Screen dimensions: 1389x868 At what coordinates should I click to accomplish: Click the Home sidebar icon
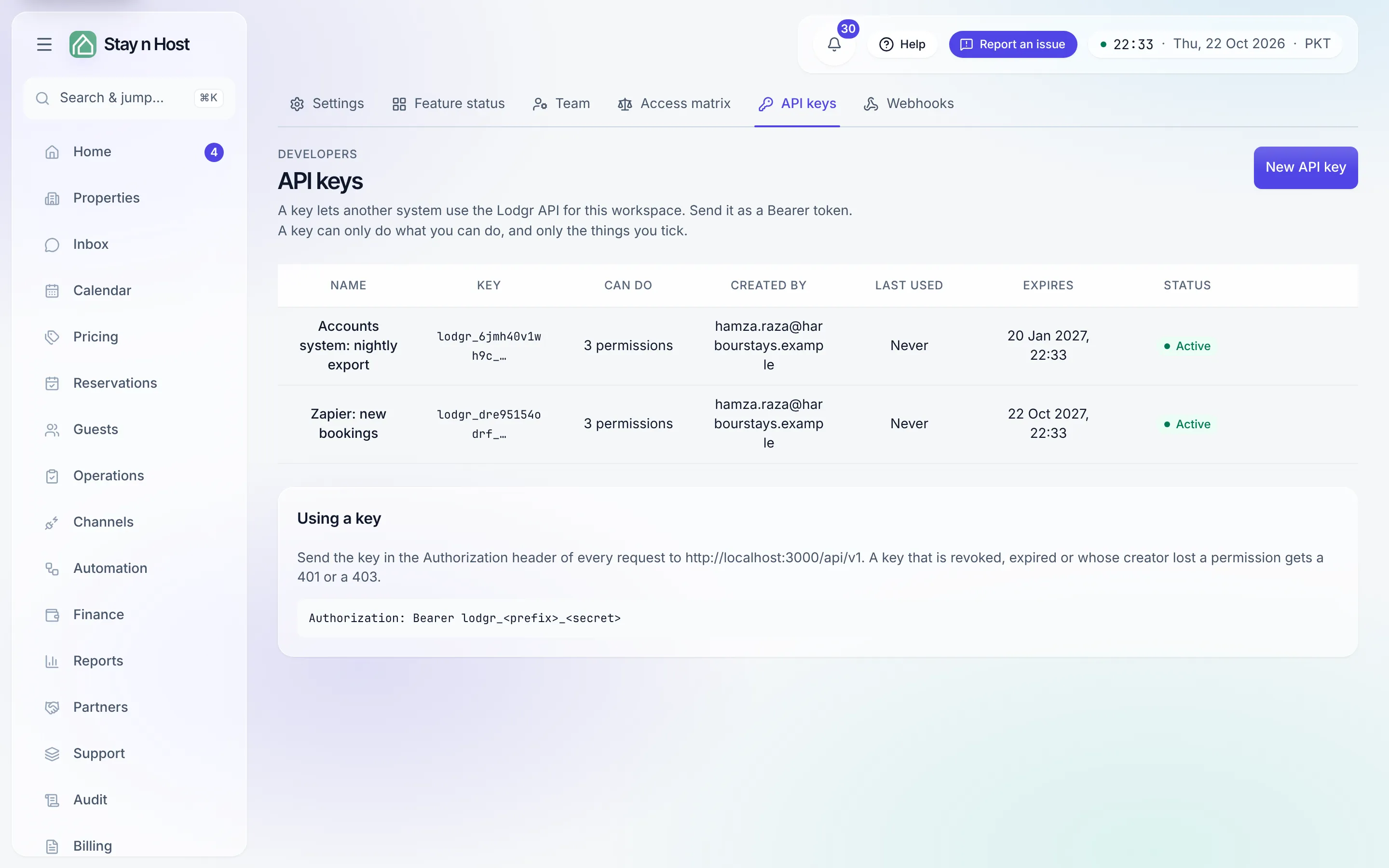[52, 152]
